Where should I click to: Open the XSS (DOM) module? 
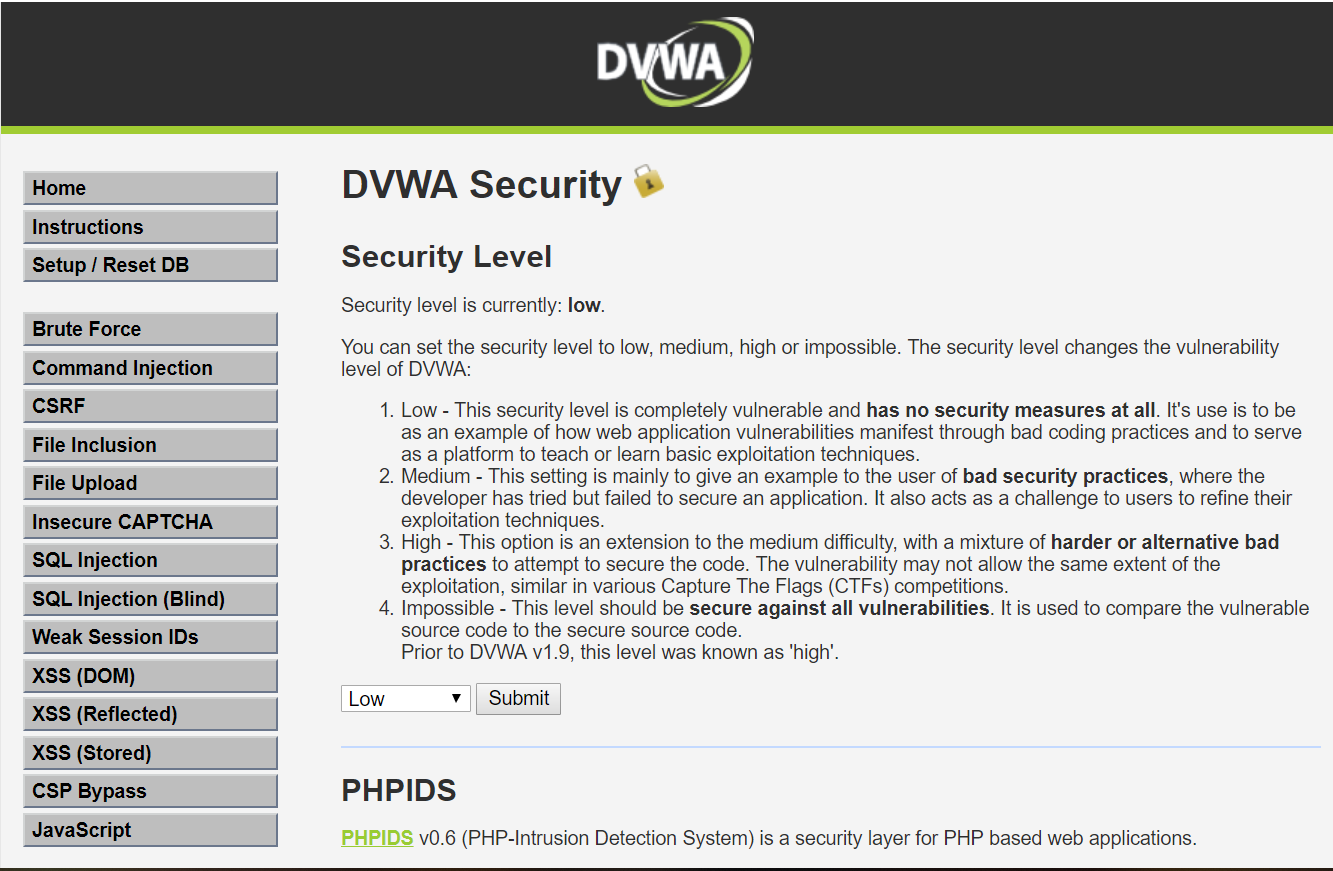pyautogui.click(x=149, y=675)
